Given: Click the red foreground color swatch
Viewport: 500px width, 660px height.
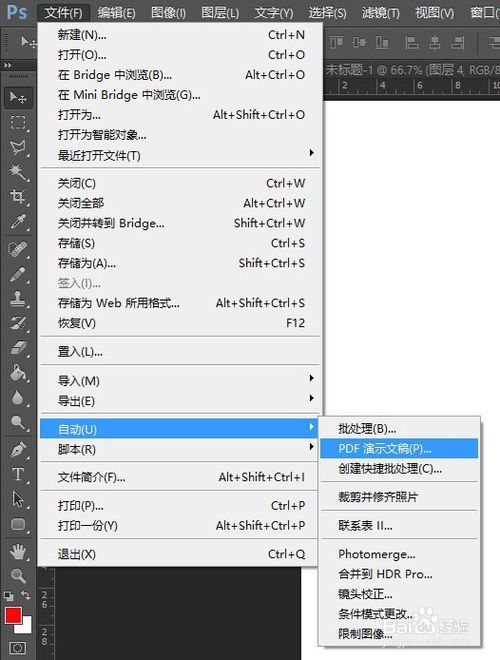Looking at the screenshot, I should point(13,615).
